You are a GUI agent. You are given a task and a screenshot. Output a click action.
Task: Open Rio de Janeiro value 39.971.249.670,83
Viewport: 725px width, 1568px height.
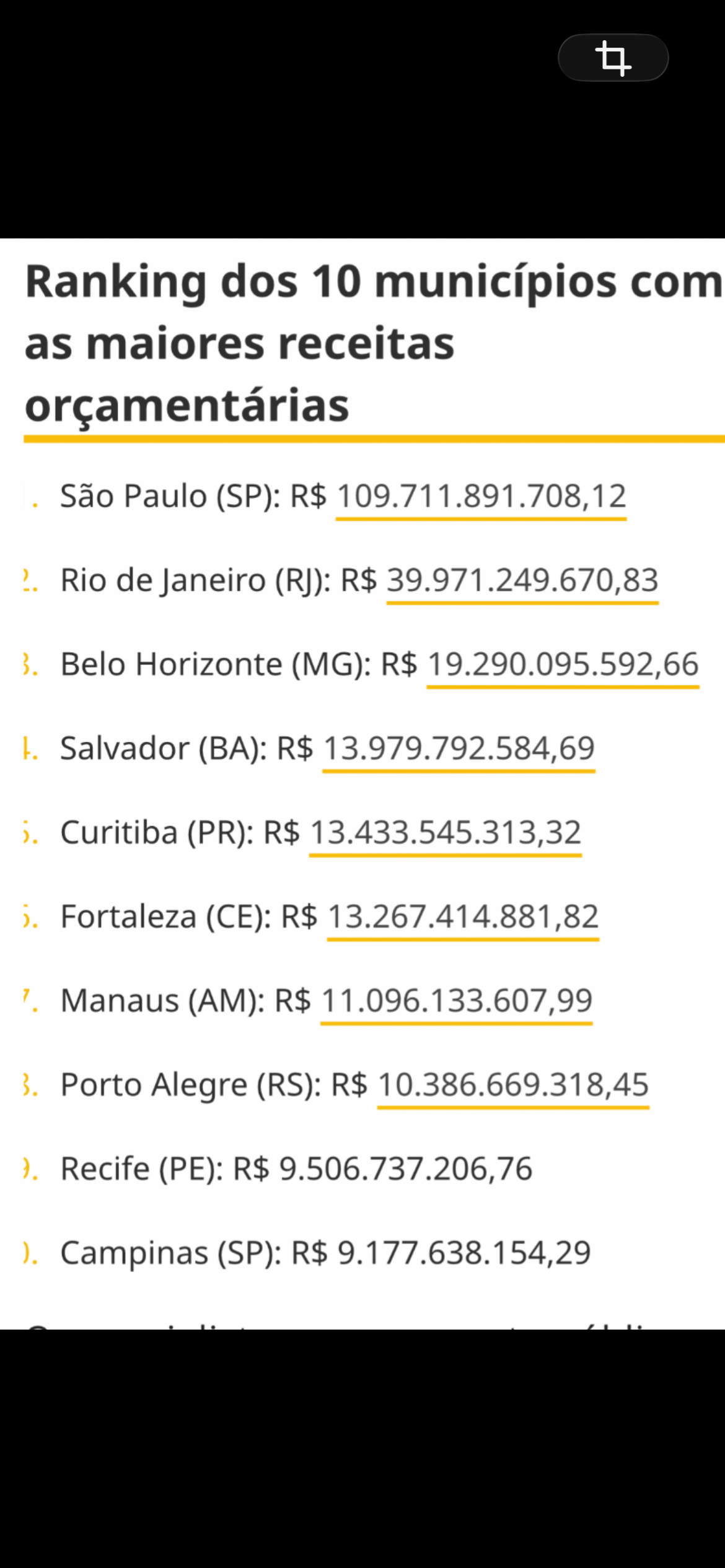point(522,581)
